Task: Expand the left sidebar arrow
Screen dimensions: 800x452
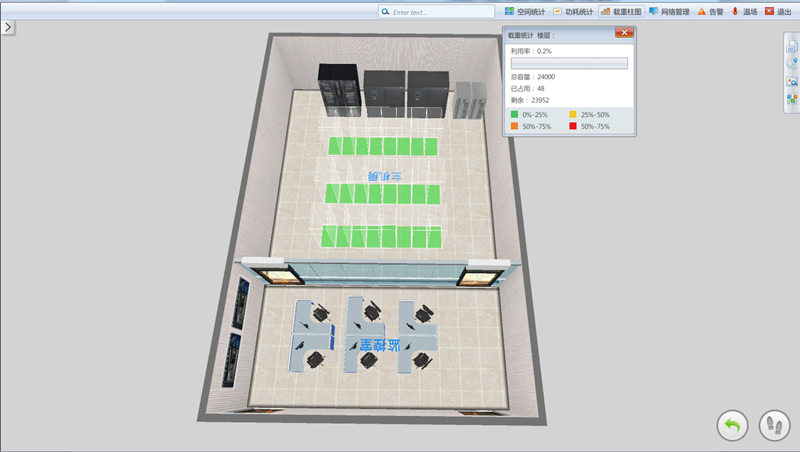Action: (7, 27)
